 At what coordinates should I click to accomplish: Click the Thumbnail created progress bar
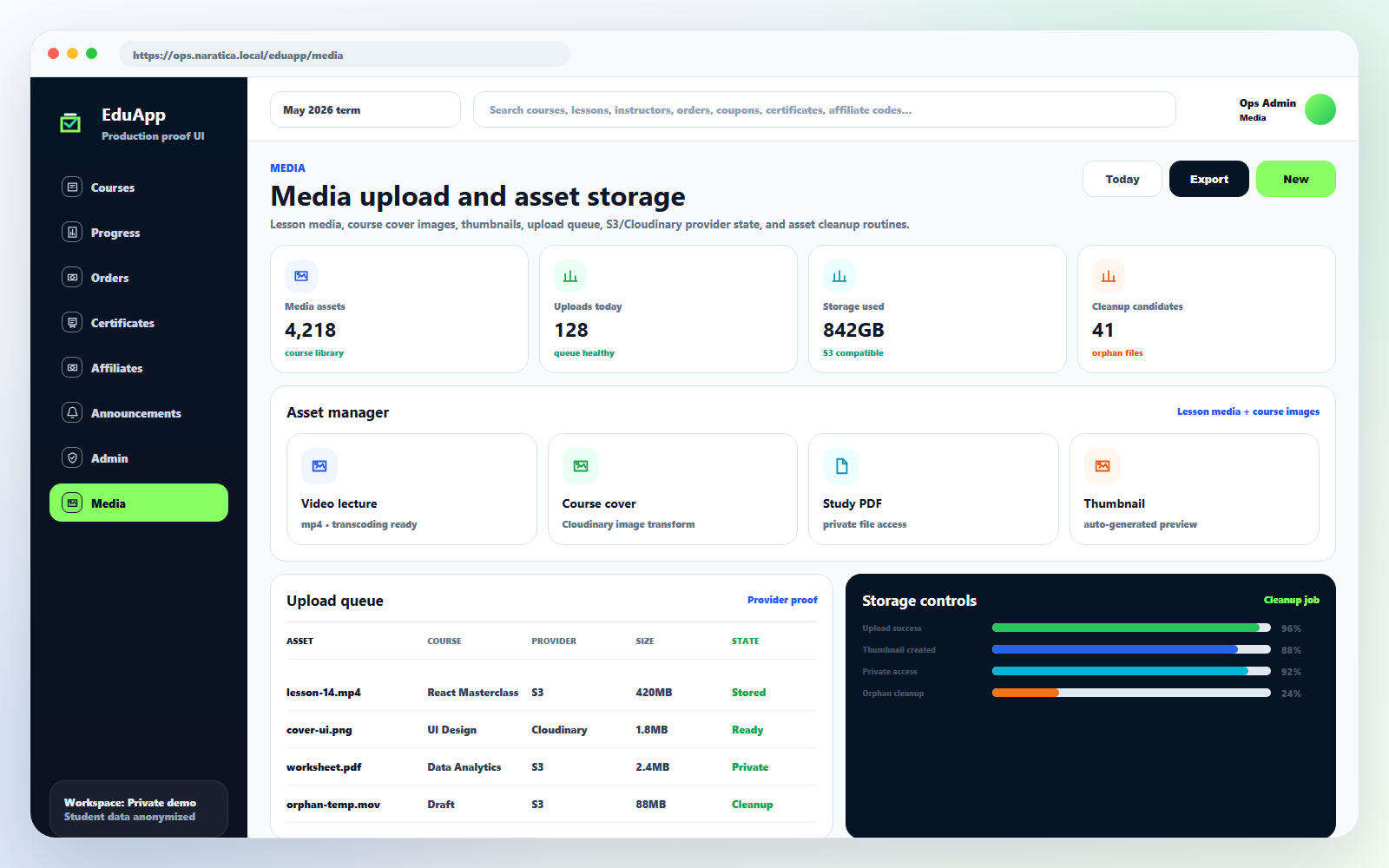(1131, 649)
